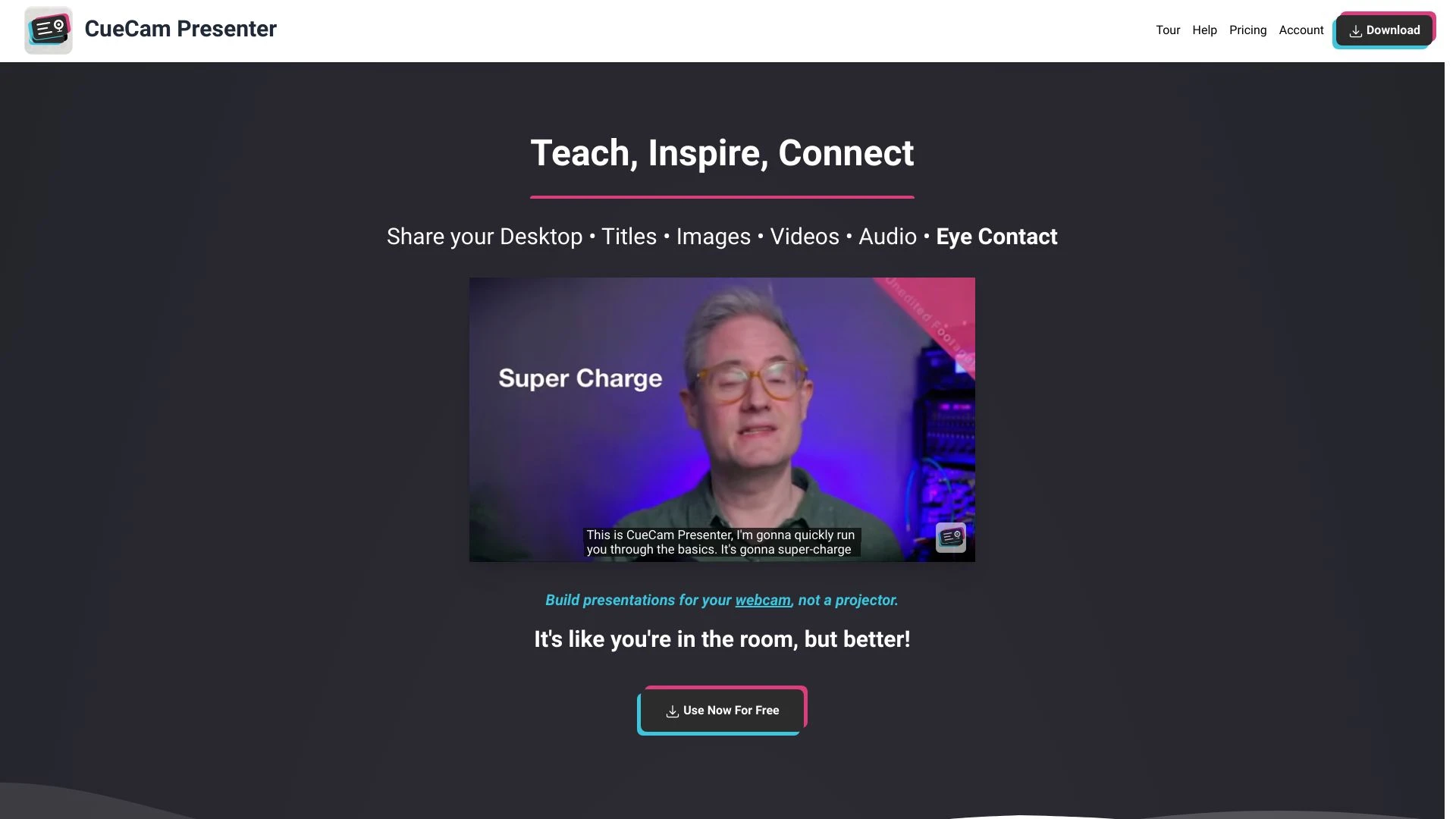Scroll down to see more content
Screen dimensions: 1456x819
(x=728, y=800)
